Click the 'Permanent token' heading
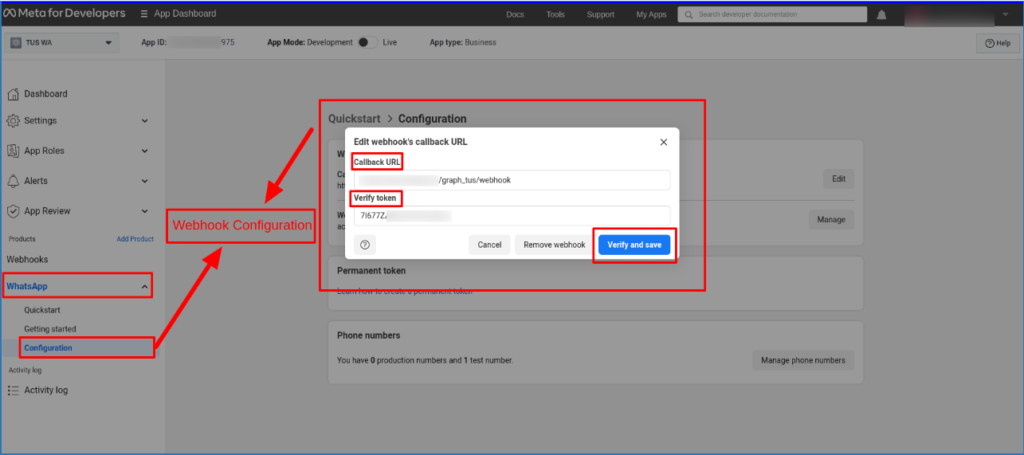Screen dimensions: 1024x455 pyautogui.click(x=371, y=270)
